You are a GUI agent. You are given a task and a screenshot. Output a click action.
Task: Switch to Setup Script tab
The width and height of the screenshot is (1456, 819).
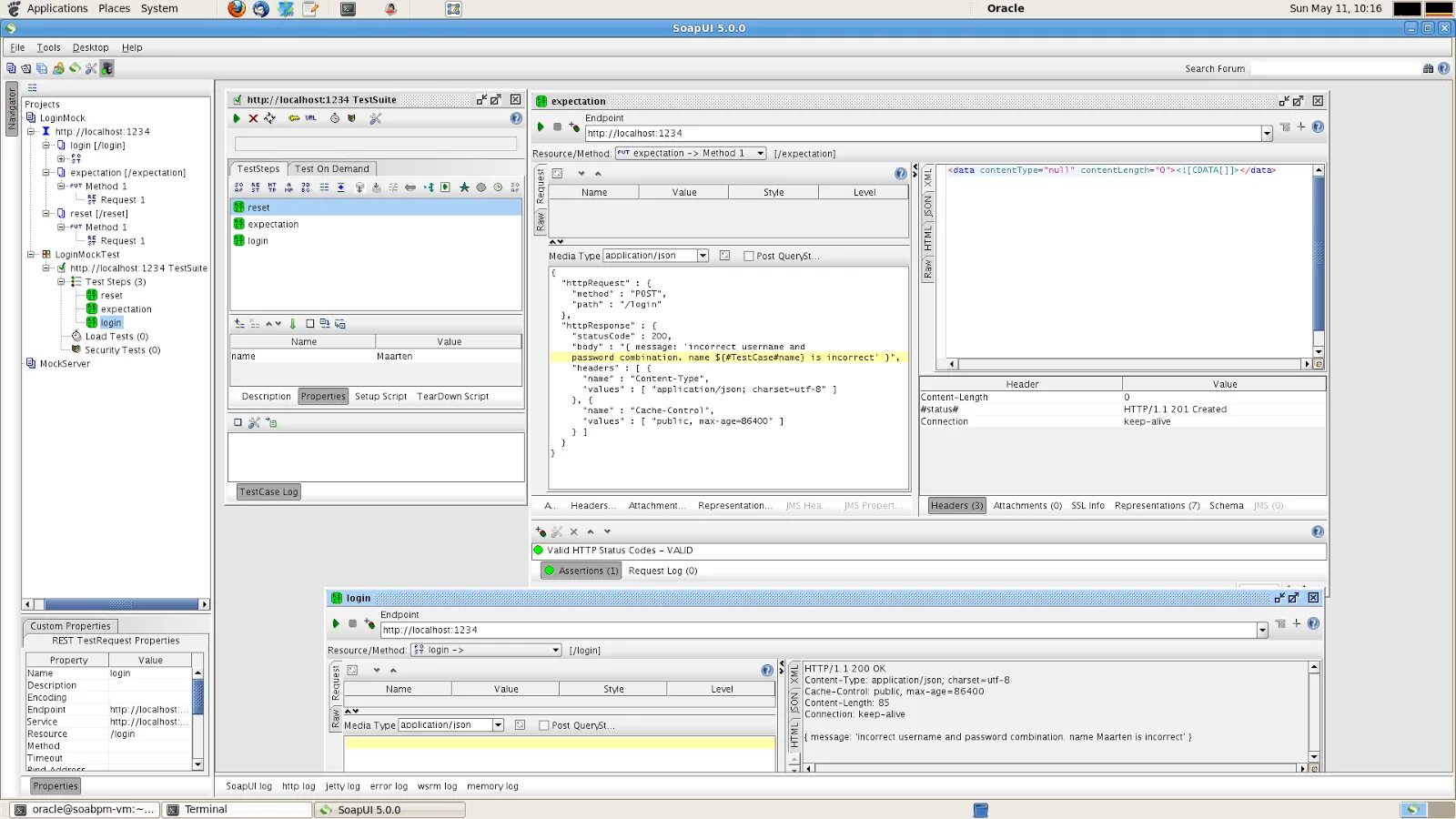(x=381, y=397)
